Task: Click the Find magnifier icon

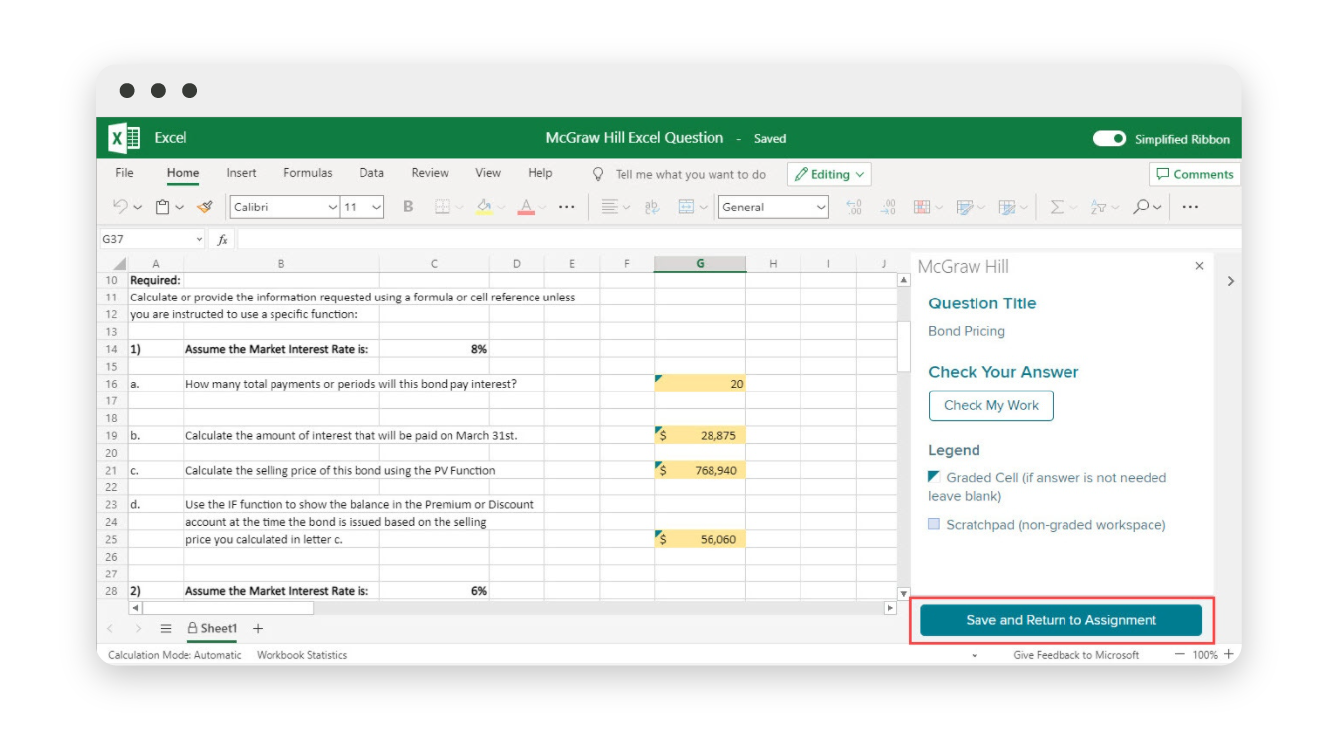Action: tap(1141, 207)
